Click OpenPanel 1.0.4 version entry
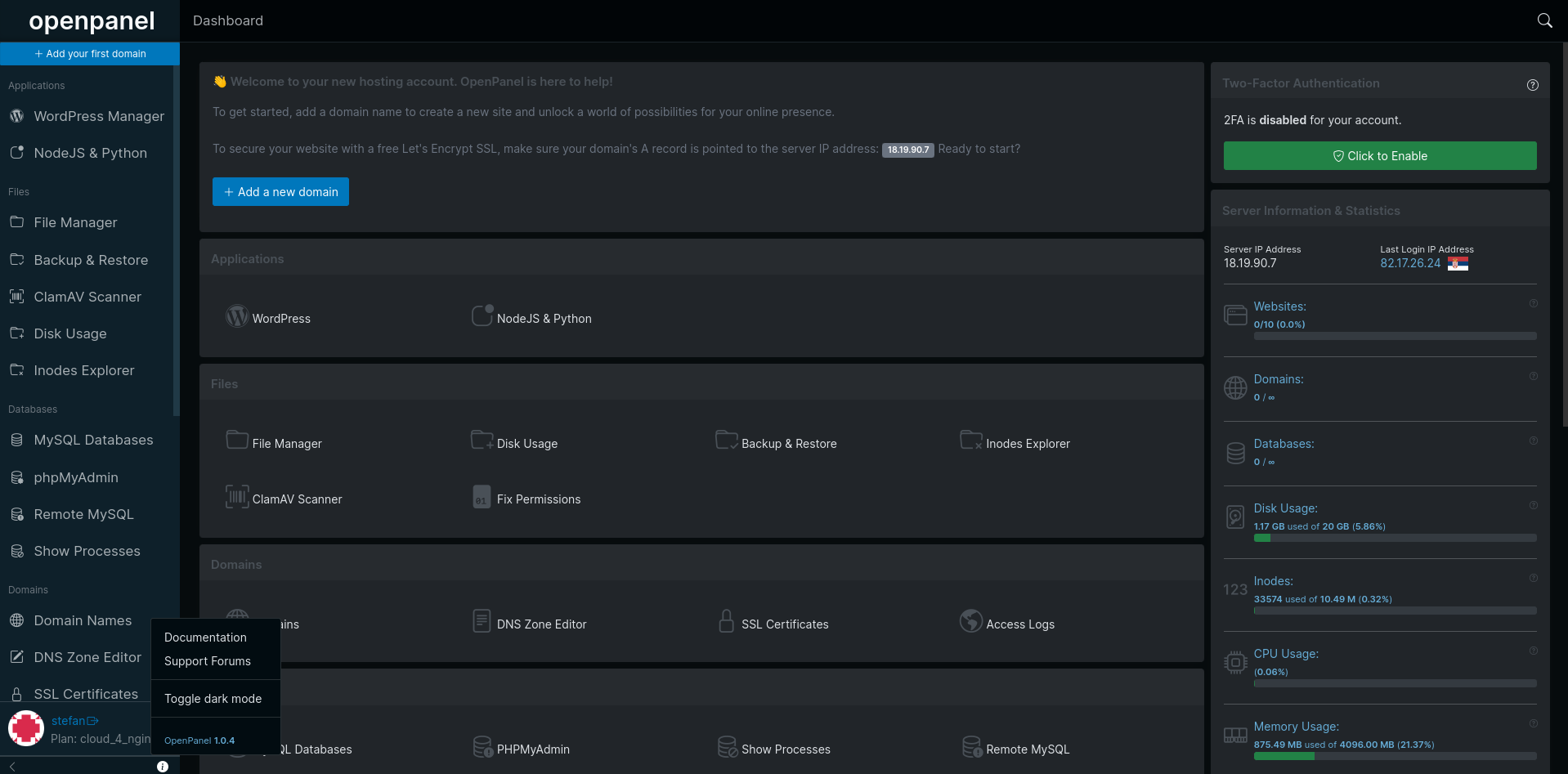This screenshot has height=774, width=1568. [199, 740]
